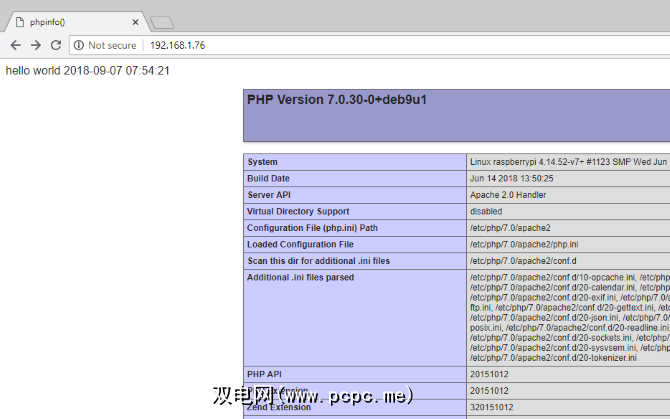Viewport: 670px width, 419px height.
Task: Click the /etc/php/7.0/apache2 path value
Action: coord(510,228)
